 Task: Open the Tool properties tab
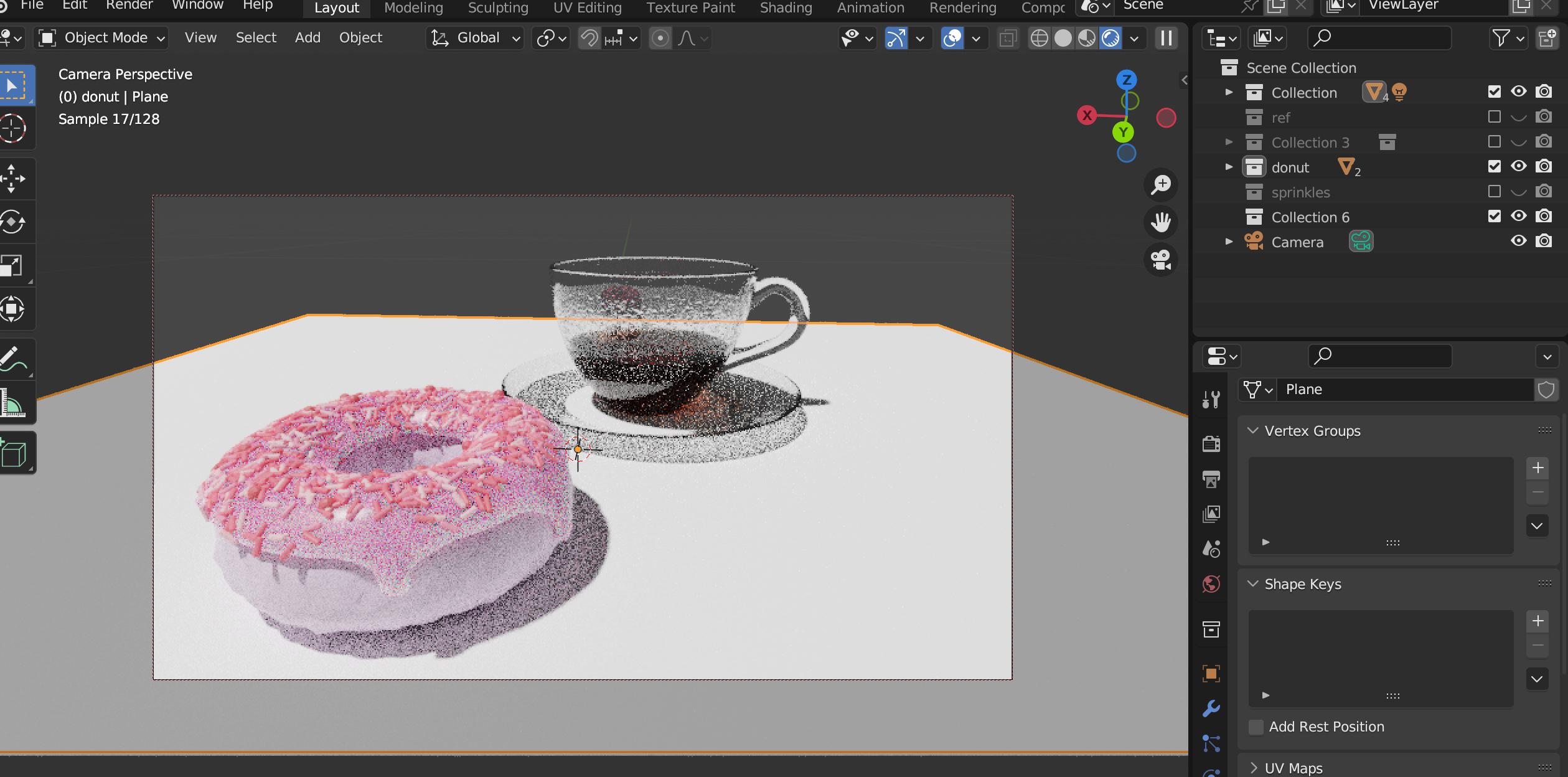[x=1211, y=399]
